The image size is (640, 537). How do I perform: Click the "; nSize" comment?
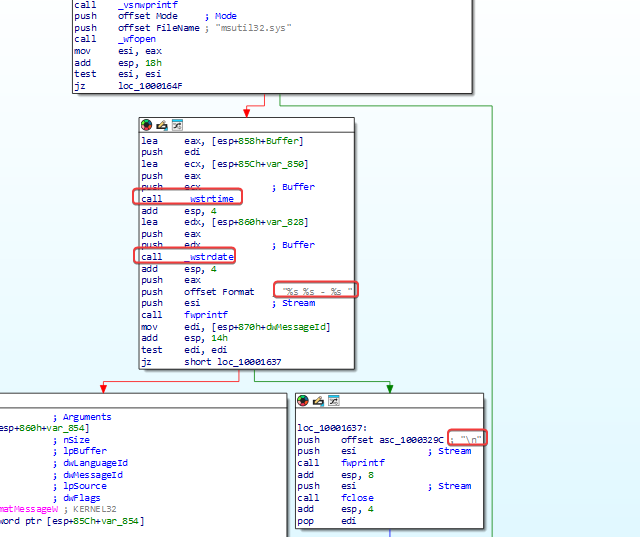pos(71,440)
